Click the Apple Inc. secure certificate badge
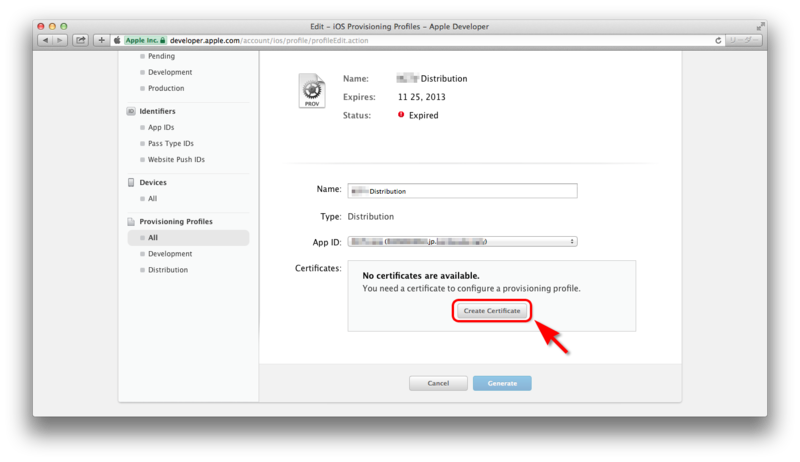The height and width of the screenshot is (462, 800). pyautogui.click(x=145, y=40)
